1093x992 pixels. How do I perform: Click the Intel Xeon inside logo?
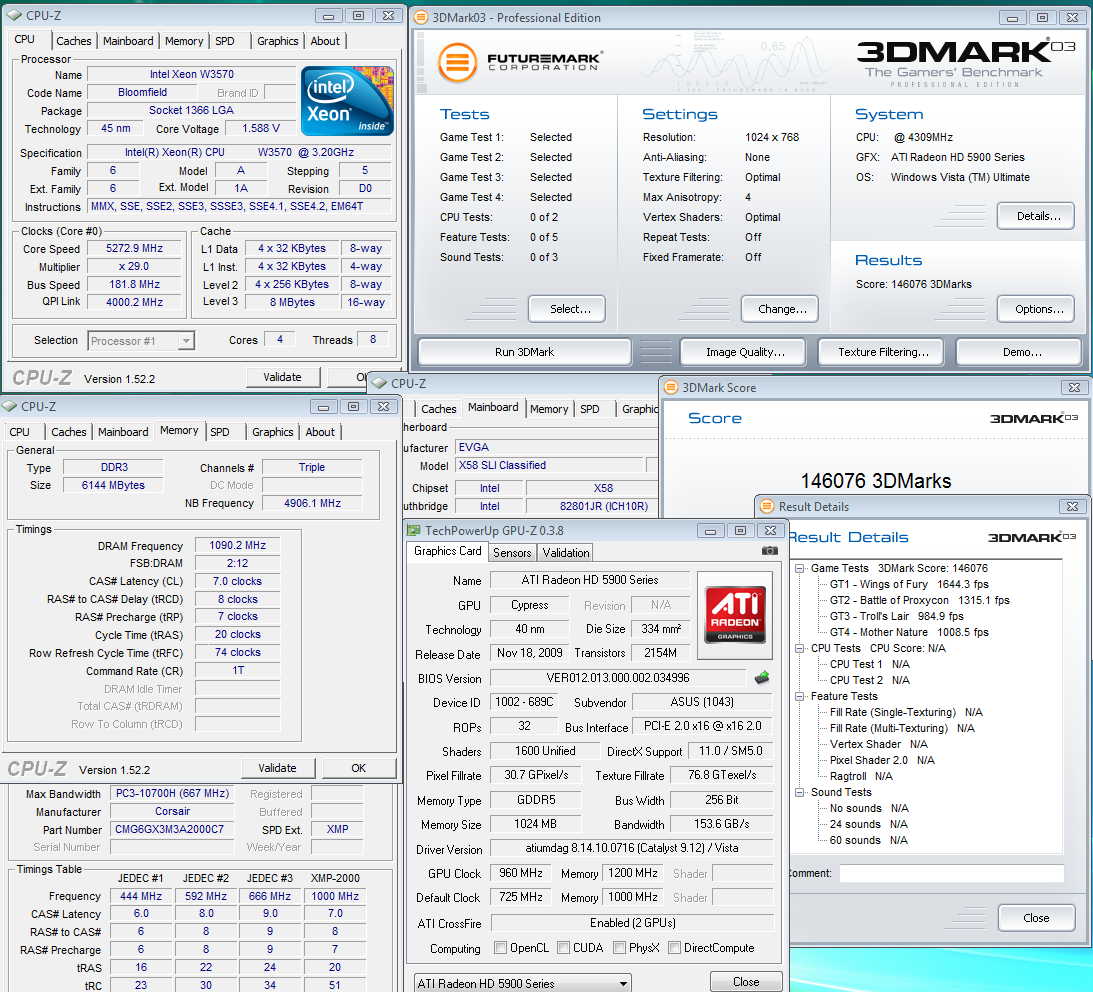click(347, 101)
